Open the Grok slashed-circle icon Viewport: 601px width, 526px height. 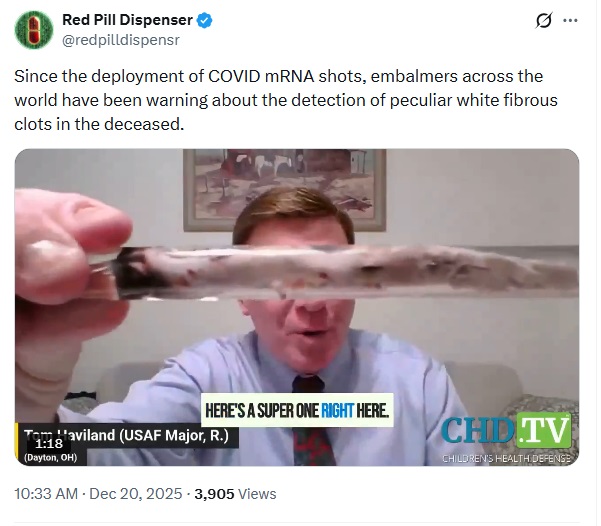[544, 20]
